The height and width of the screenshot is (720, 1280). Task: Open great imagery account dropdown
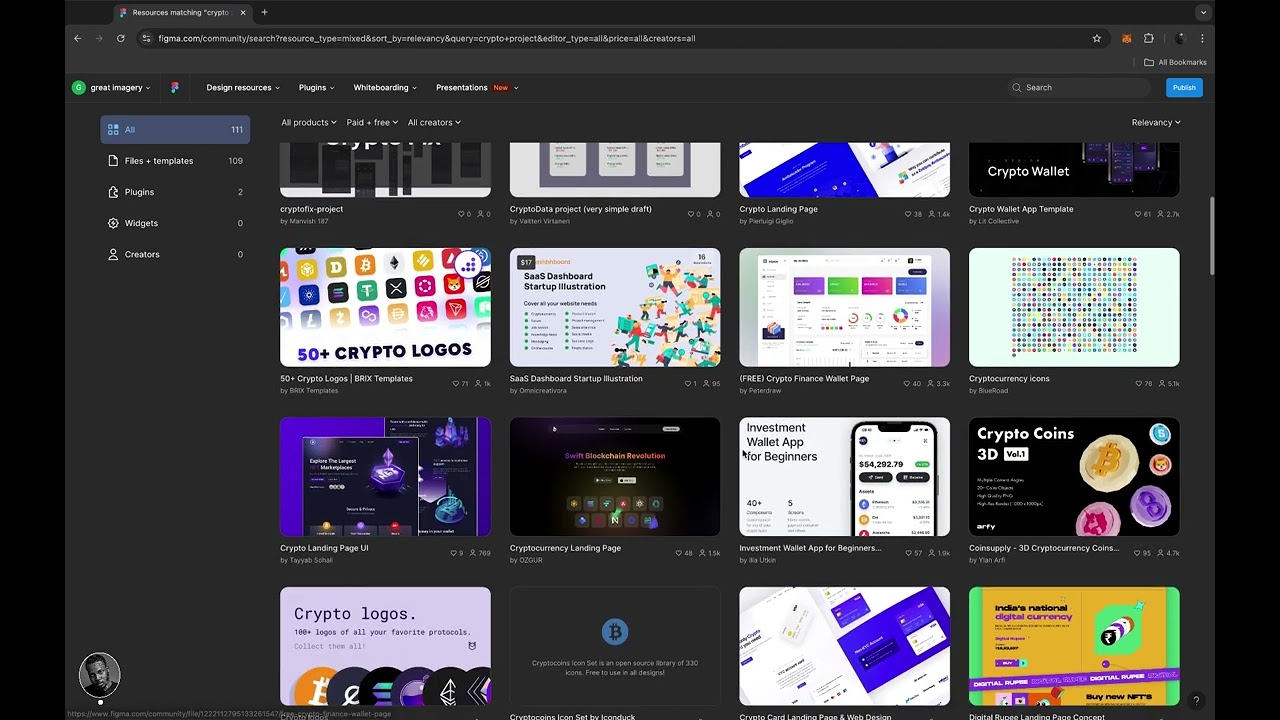[x=120, y=87]
